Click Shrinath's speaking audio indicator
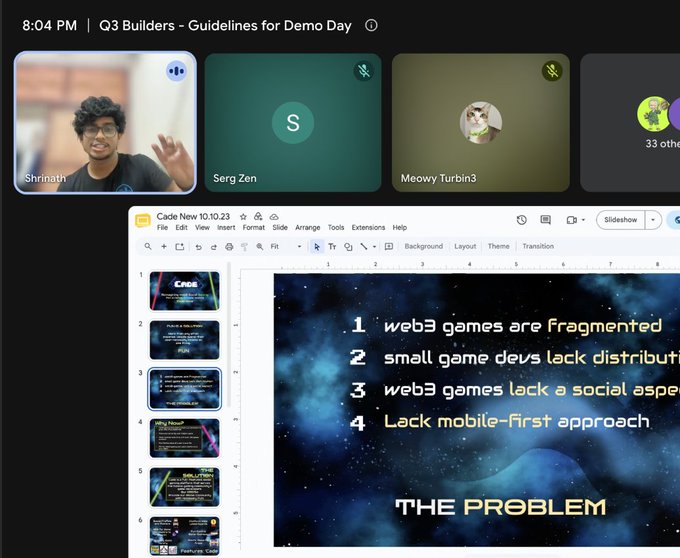 176,71
